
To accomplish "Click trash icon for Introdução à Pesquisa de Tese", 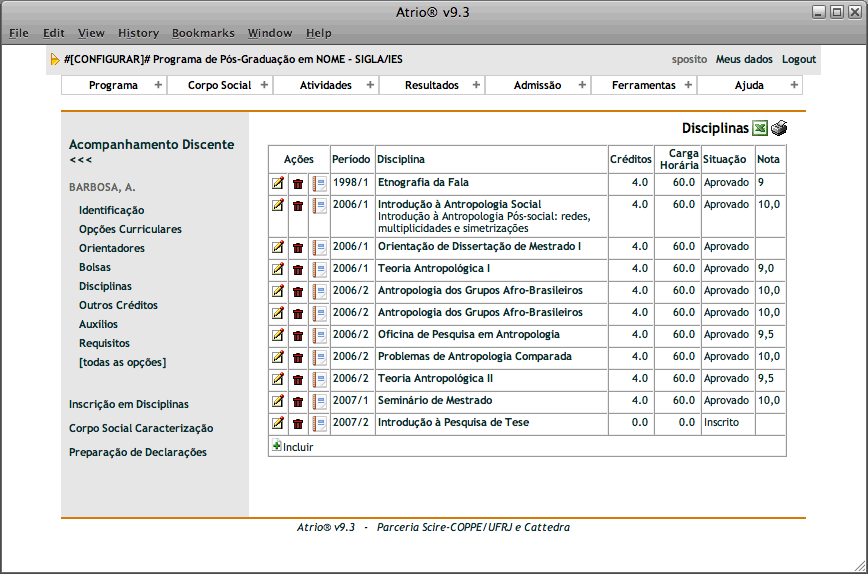I will coord(298,423).
